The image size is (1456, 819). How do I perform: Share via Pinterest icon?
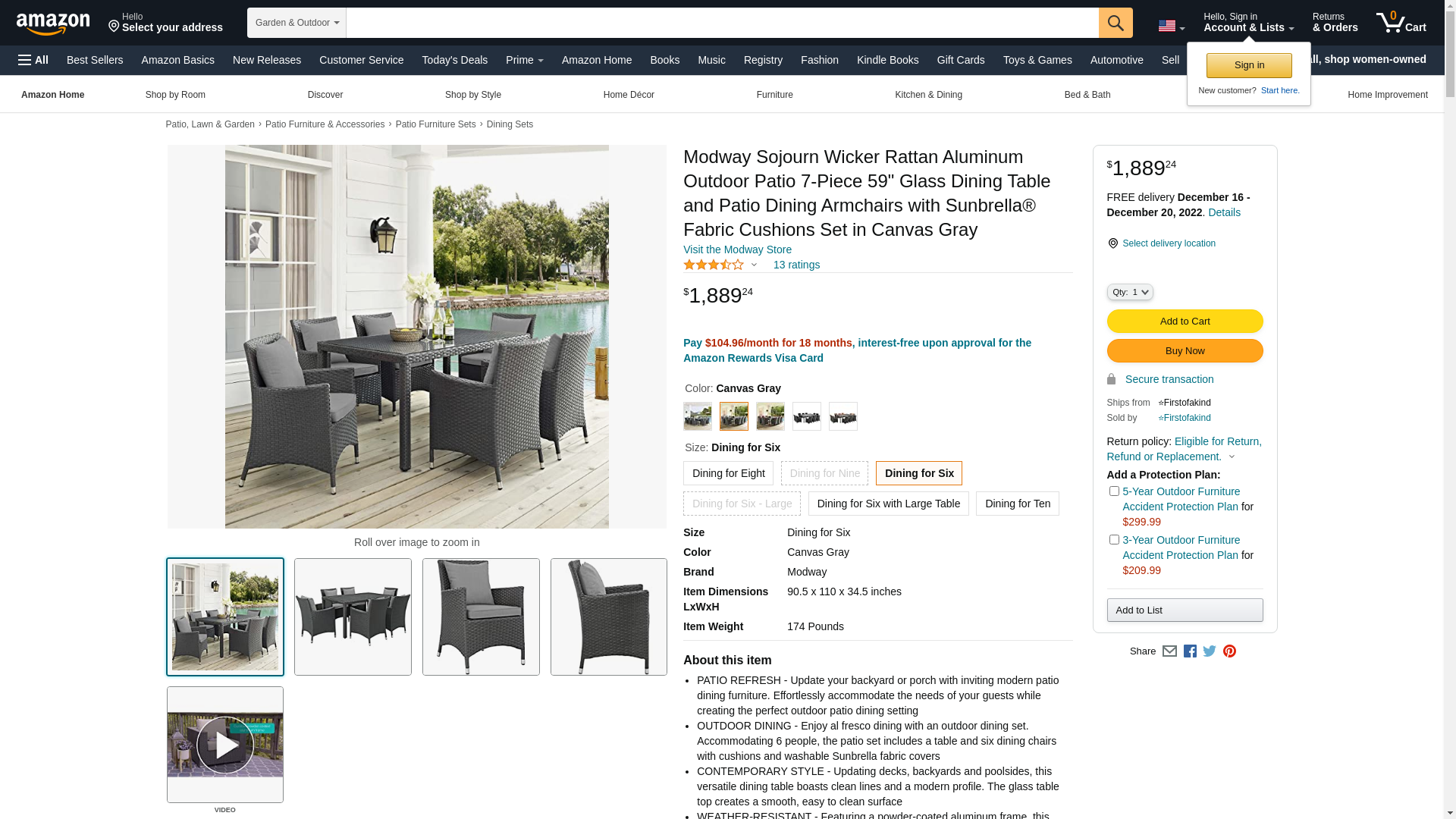point(1229,651)
